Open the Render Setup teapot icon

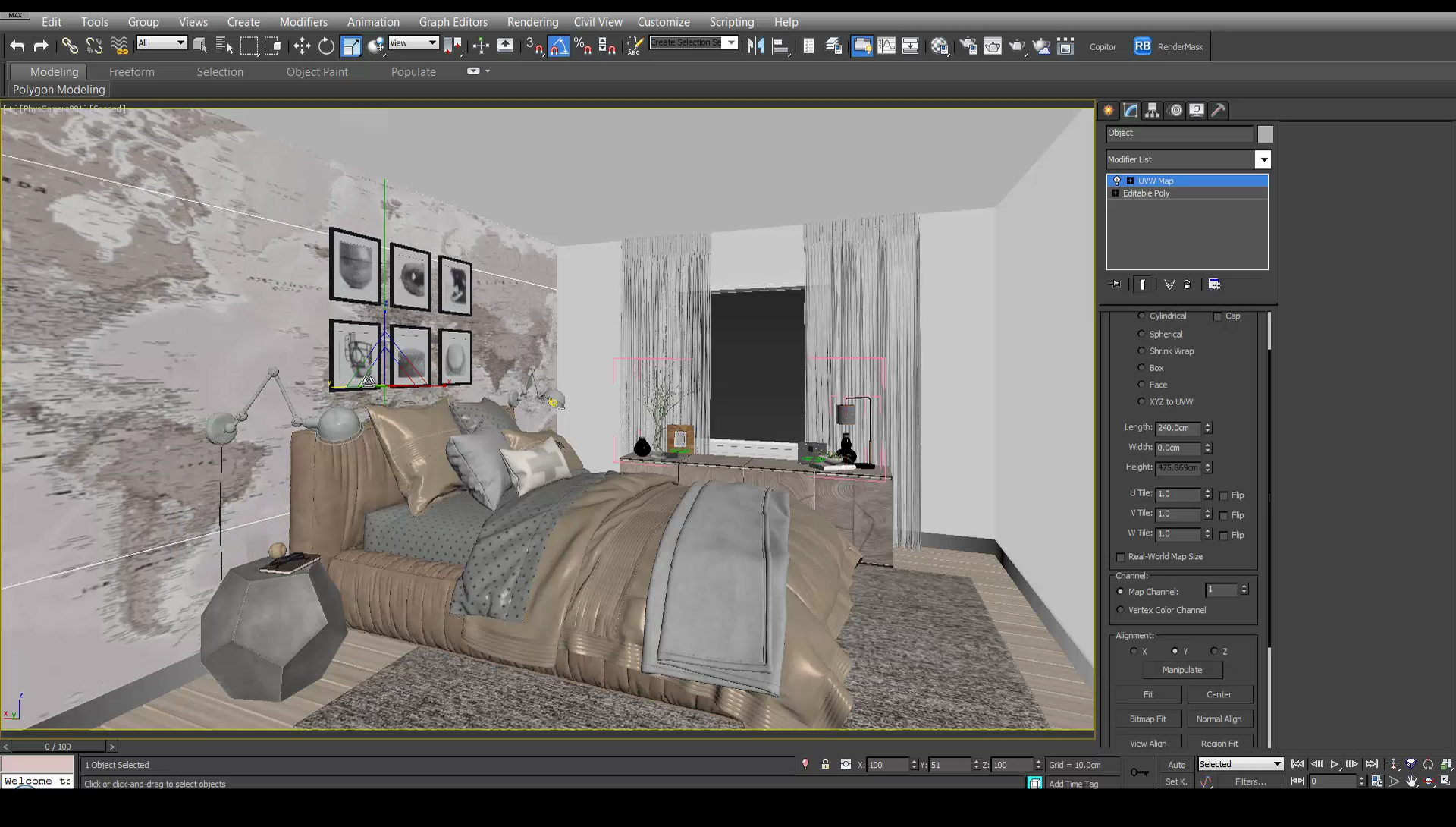tap(968, 46)
